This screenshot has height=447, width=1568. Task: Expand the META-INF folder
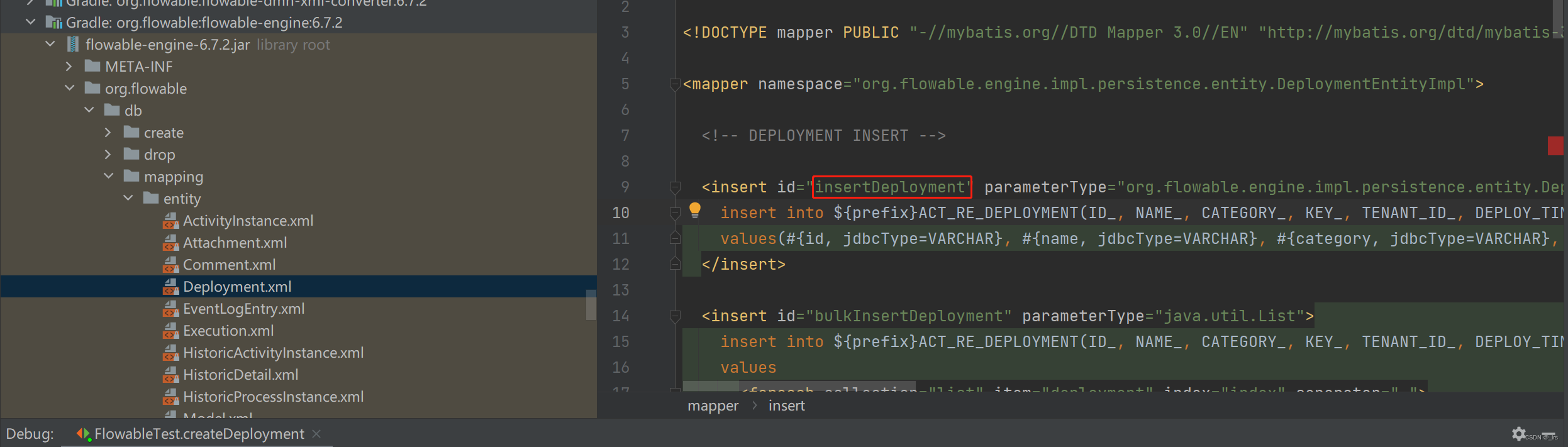pyautogui.click(x=69, y=66)
